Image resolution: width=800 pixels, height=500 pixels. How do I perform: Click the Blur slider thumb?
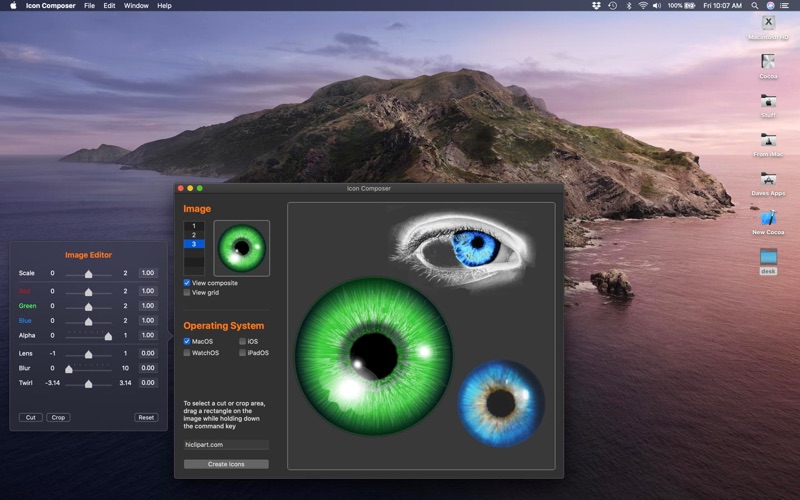click(x=69, y=369)
